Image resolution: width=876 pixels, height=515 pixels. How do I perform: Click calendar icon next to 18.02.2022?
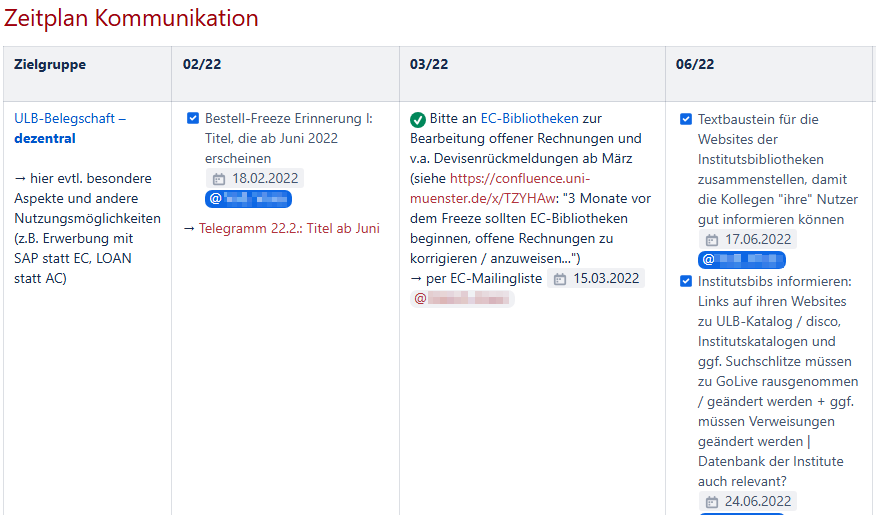point(219,179)
